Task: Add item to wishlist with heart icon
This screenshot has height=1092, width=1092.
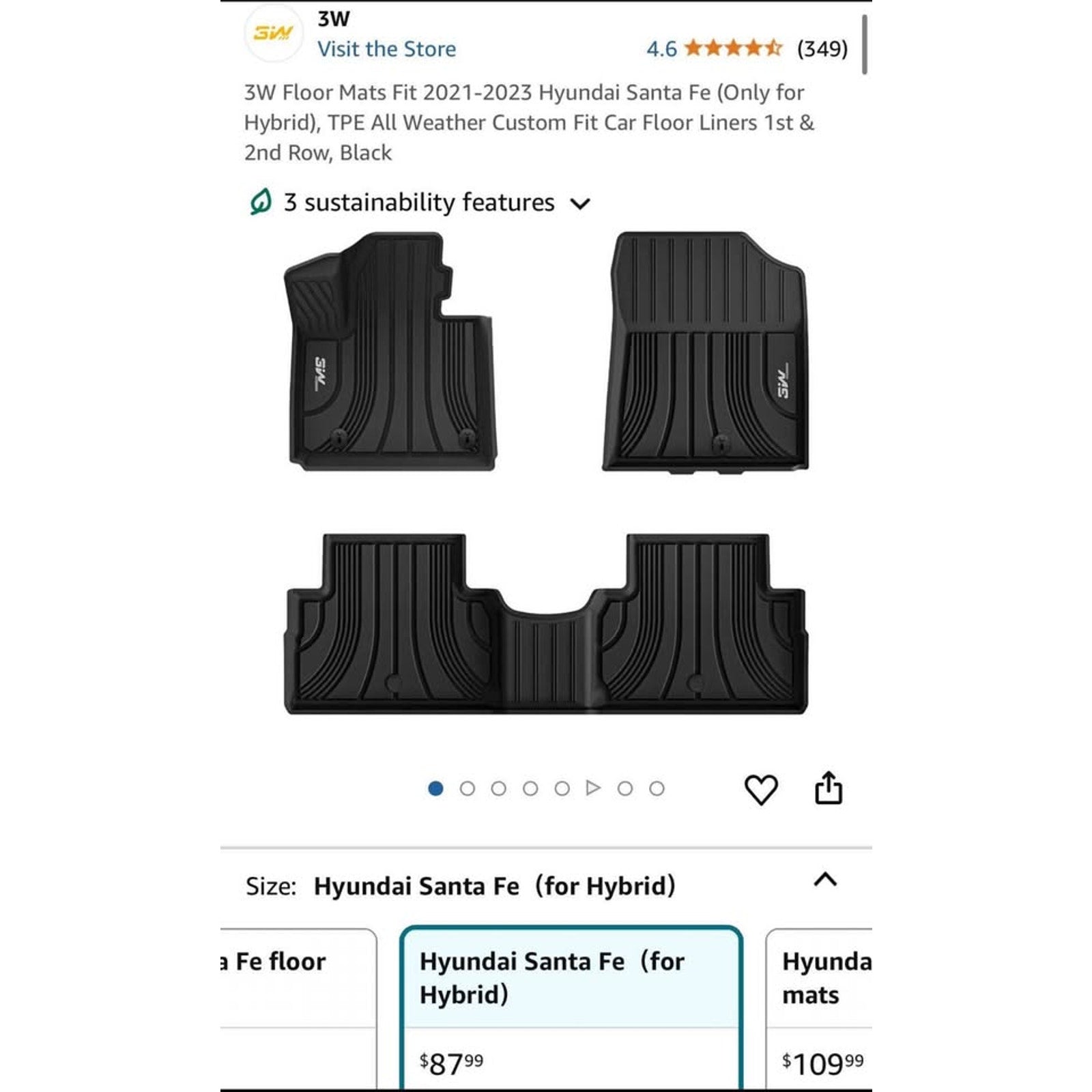Action: [760, 790]
